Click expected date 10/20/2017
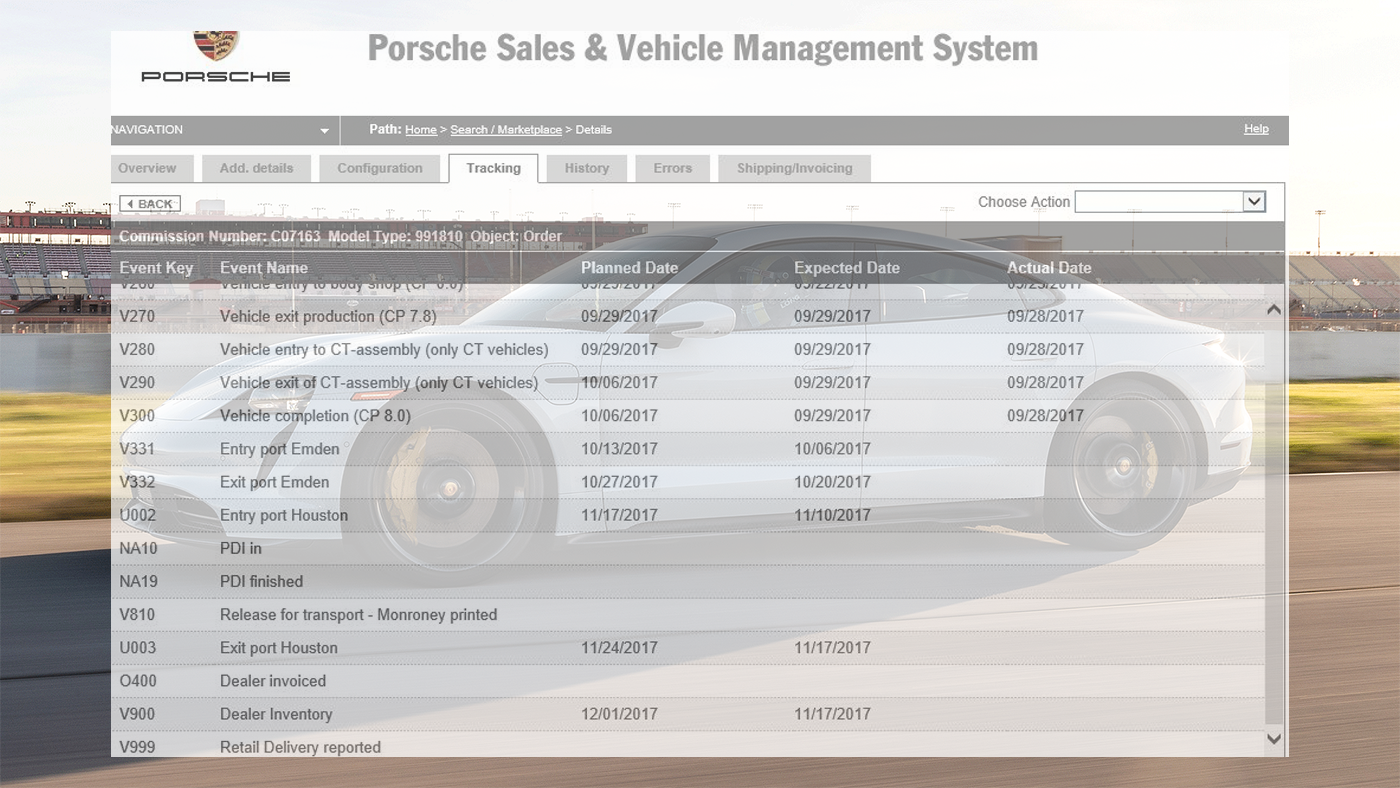The width and height of the screenshot is (1400, 788). click(x=833, y=482)
